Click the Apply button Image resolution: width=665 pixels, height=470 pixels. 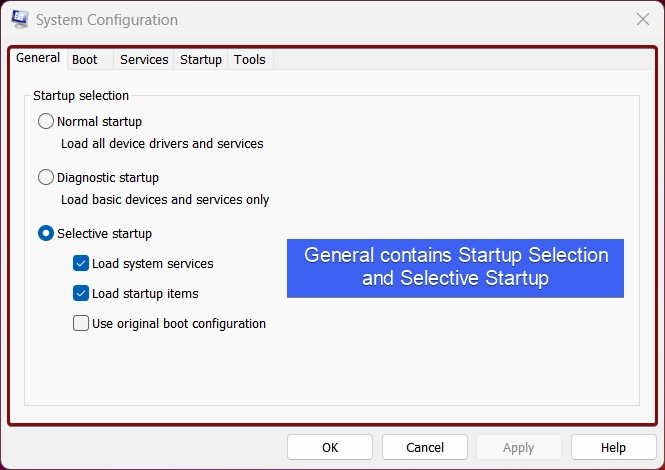(519, 447)
